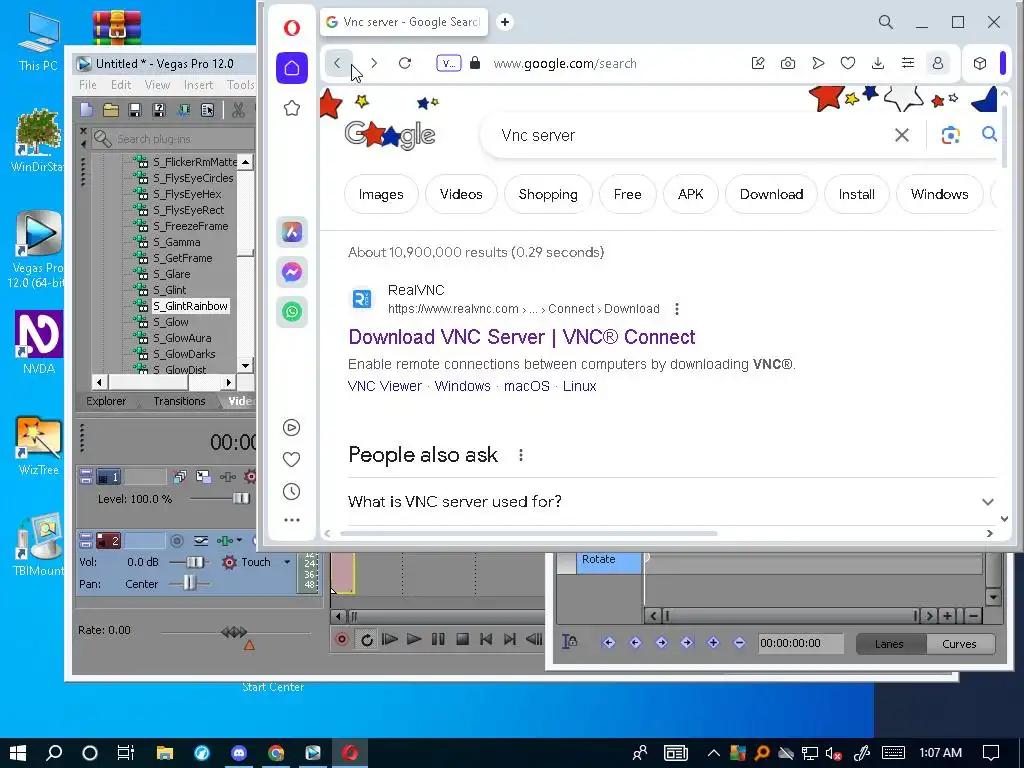Filter Google results by Videos
Screen dimensions: 1024x768
pos(461,195)
